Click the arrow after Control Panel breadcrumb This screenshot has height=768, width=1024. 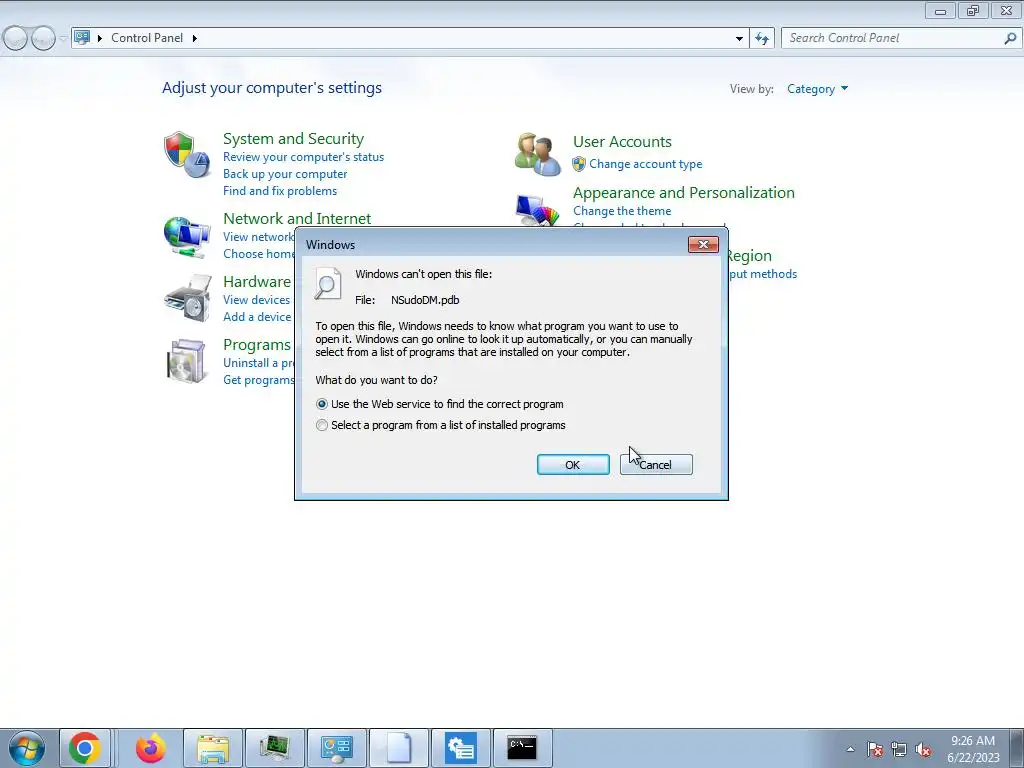pos(195,38)
